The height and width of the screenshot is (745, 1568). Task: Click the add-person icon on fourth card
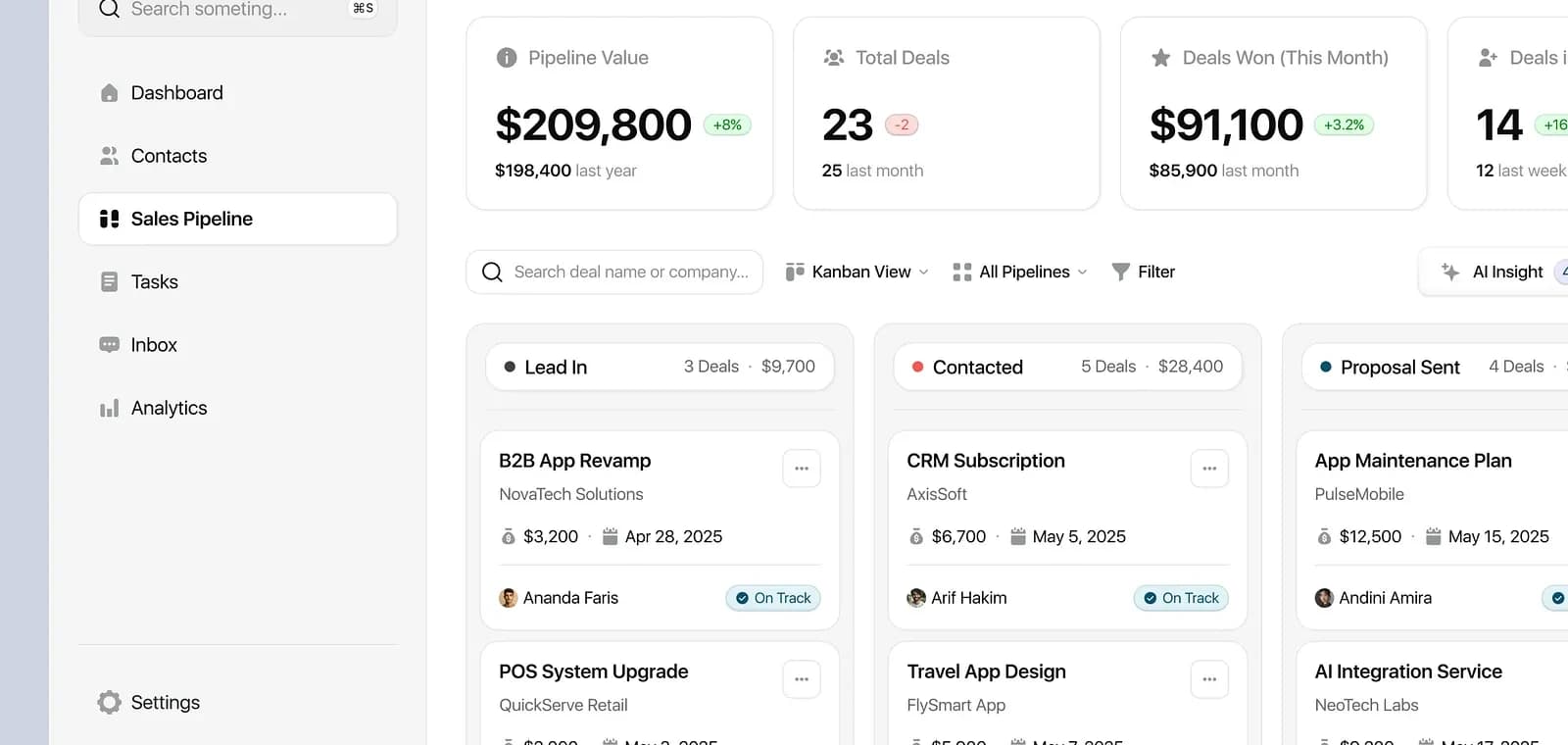coord(1488,58)
